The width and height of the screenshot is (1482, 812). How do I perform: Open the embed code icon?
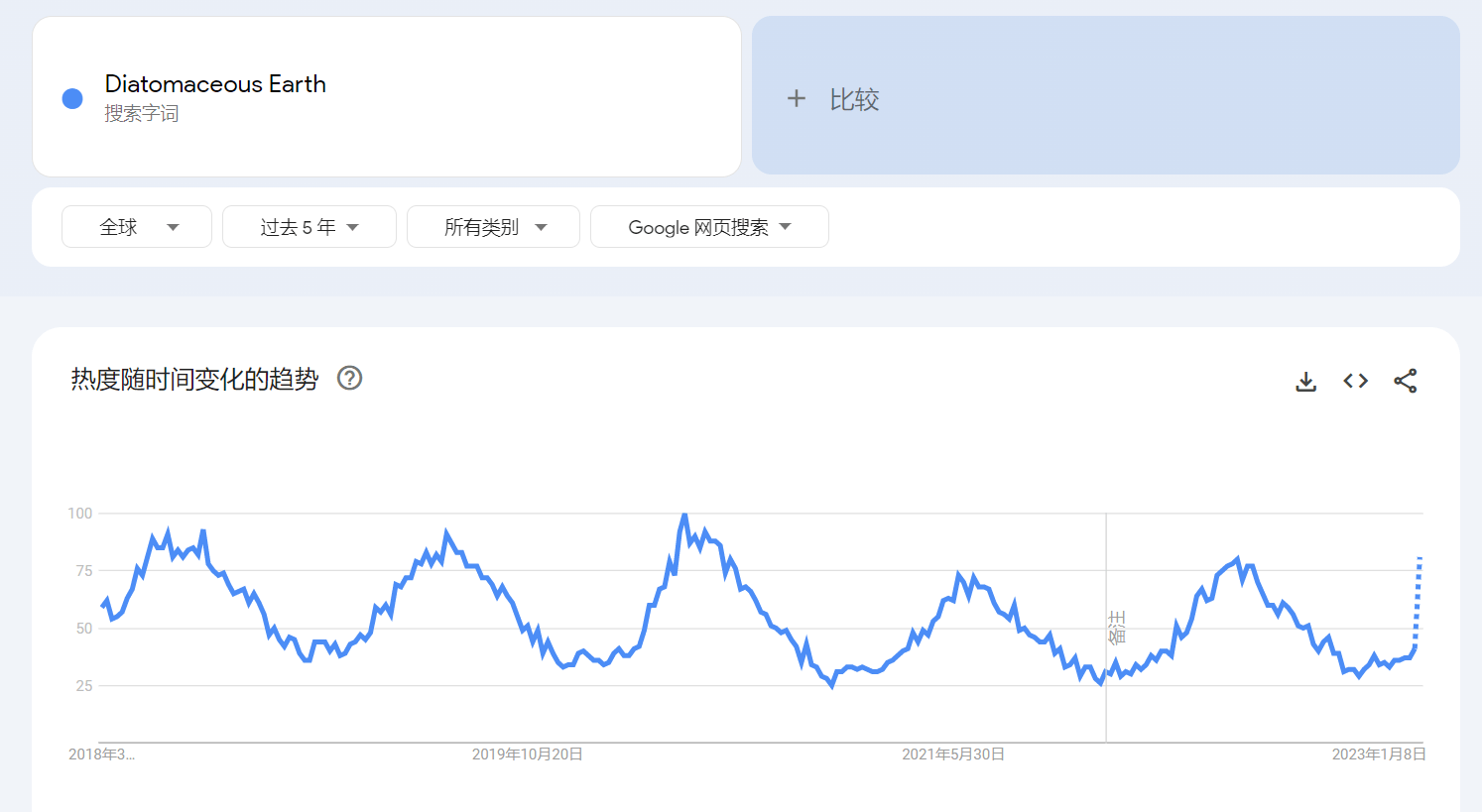pos(1356,381)
